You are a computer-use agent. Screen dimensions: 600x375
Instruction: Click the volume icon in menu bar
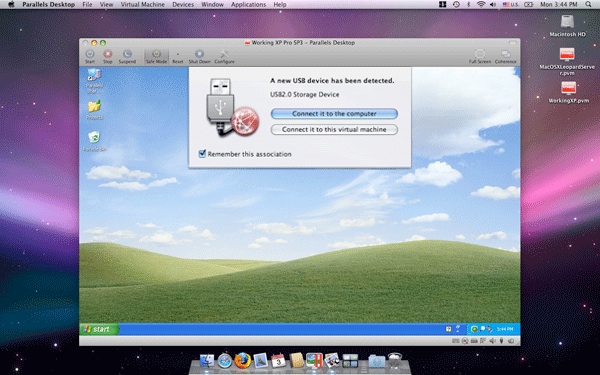click(493, 5)
